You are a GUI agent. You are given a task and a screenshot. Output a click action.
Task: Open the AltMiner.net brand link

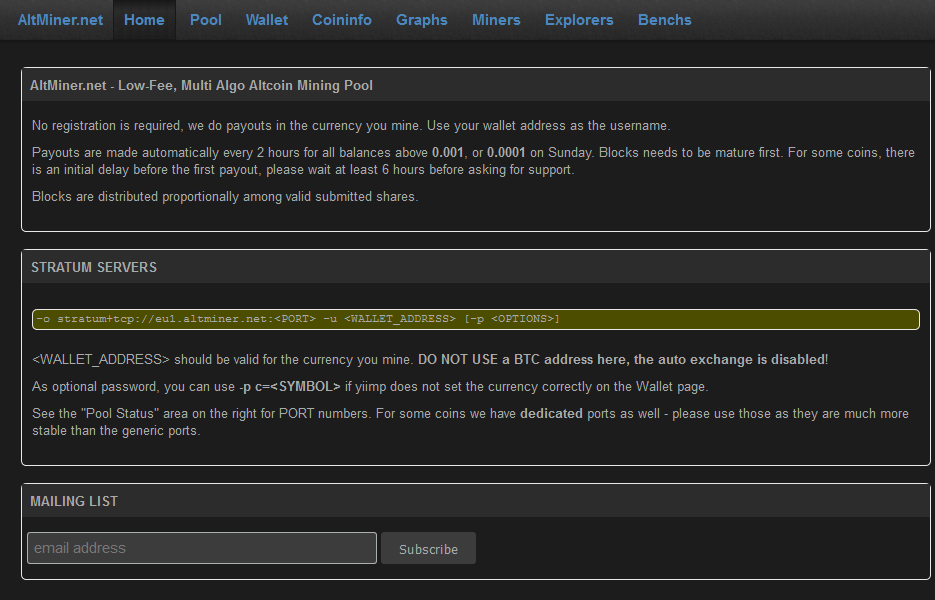pyautogui.click(x=60, y=20)
